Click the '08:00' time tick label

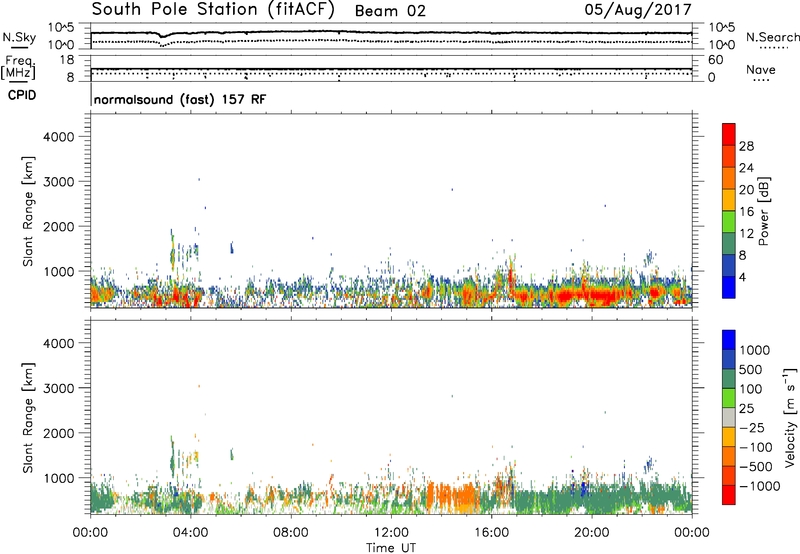pos(291,533)
